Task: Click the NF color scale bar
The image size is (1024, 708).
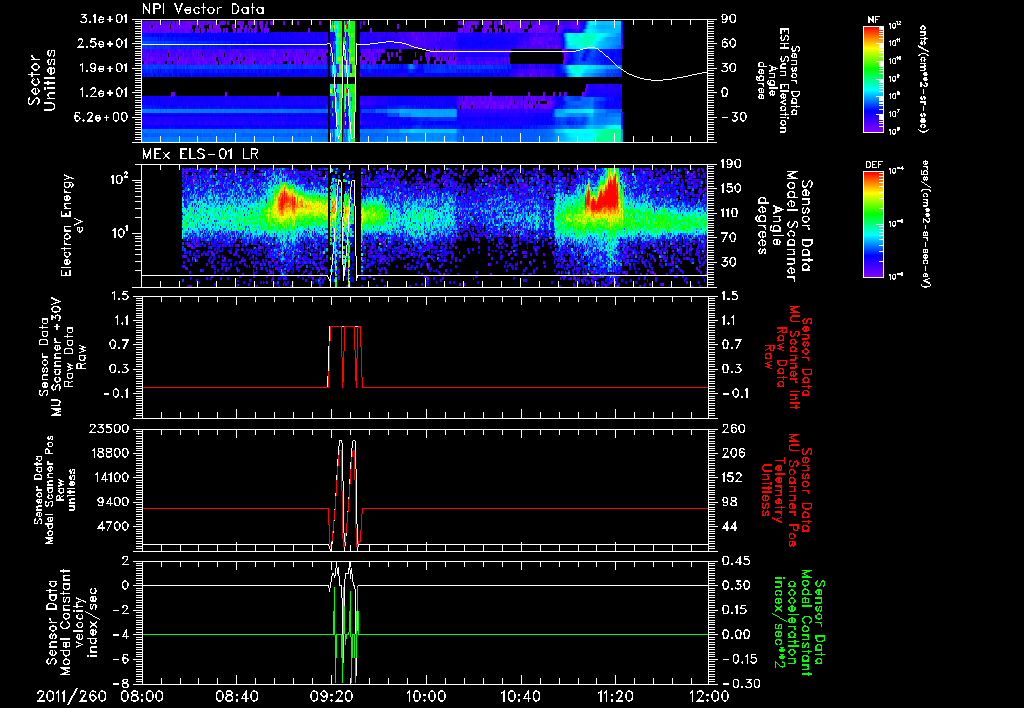Action: [874, 79]
